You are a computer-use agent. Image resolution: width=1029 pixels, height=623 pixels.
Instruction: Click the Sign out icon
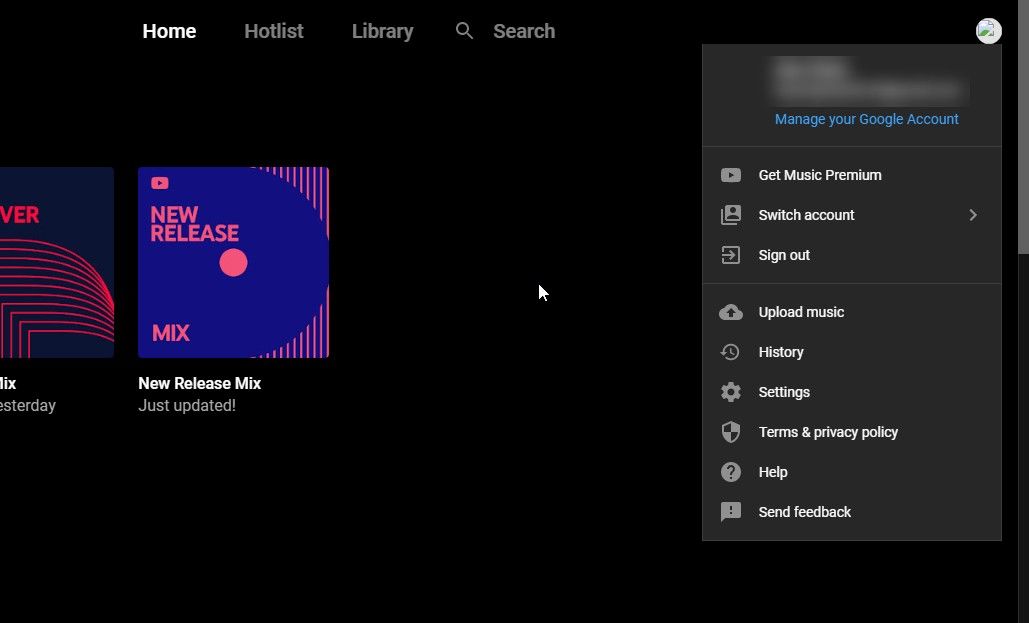point(731,255)
